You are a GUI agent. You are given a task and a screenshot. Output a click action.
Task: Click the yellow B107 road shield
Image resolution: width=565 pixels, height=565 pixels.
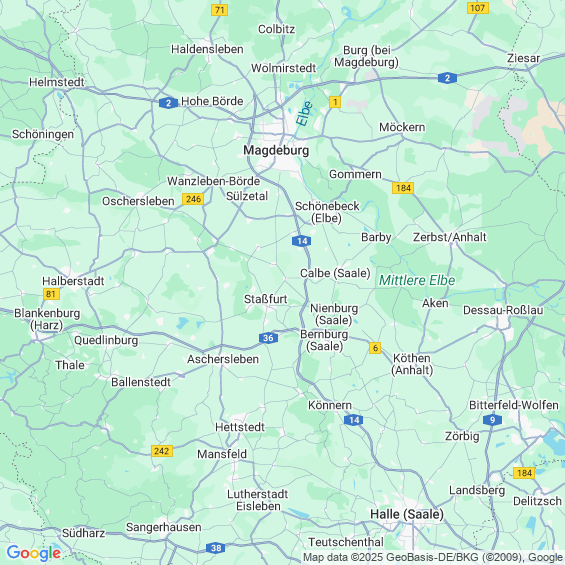tap(478, 8)
